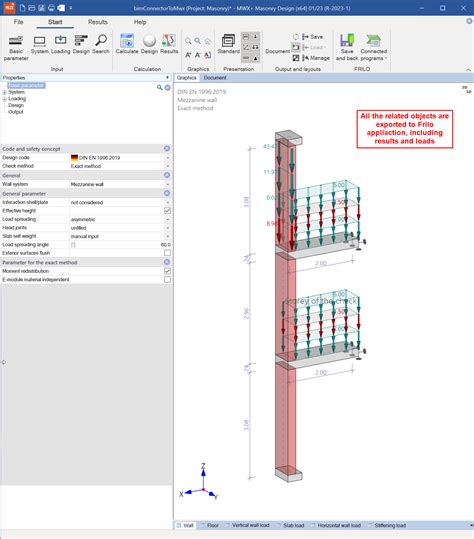
Task: Open quick access toolbar dropdown arrow
Action: click(x=70, y=8)
